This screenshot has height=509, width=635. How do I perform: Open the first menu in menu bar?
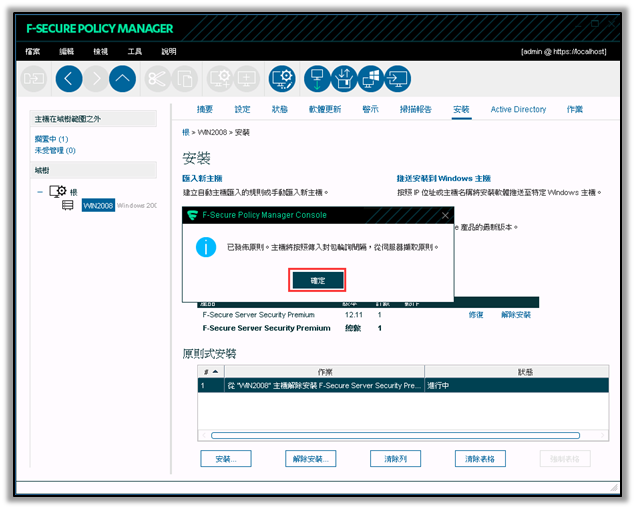tap(33, 51)
